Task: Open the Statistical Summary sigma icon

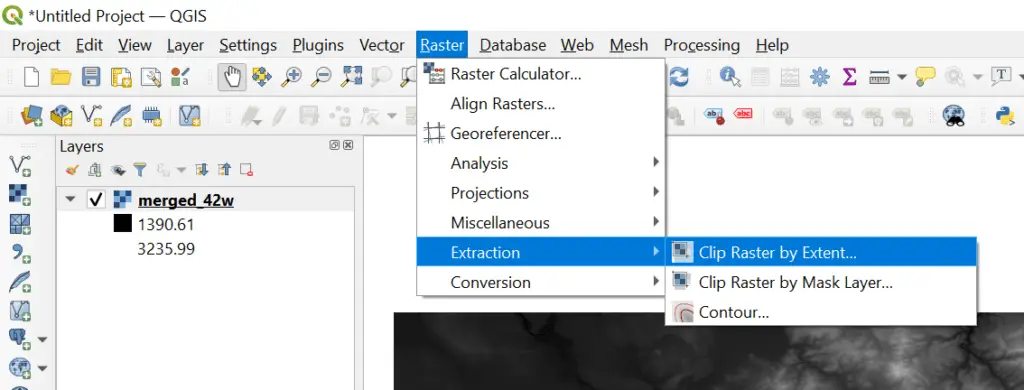Action: [849, 77]
